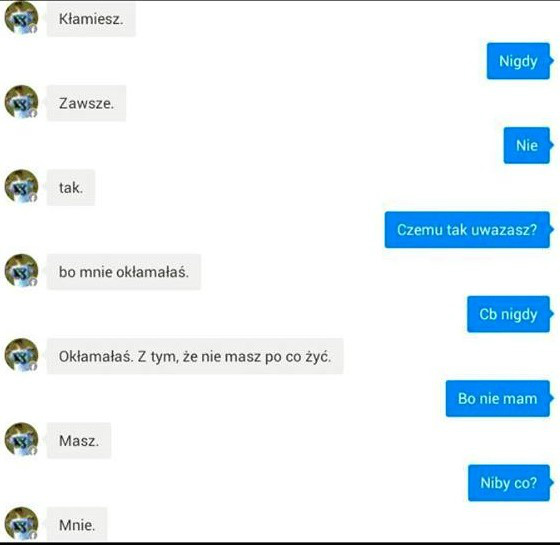Select the blue "Nigdy" message bubble

(519, 61)
